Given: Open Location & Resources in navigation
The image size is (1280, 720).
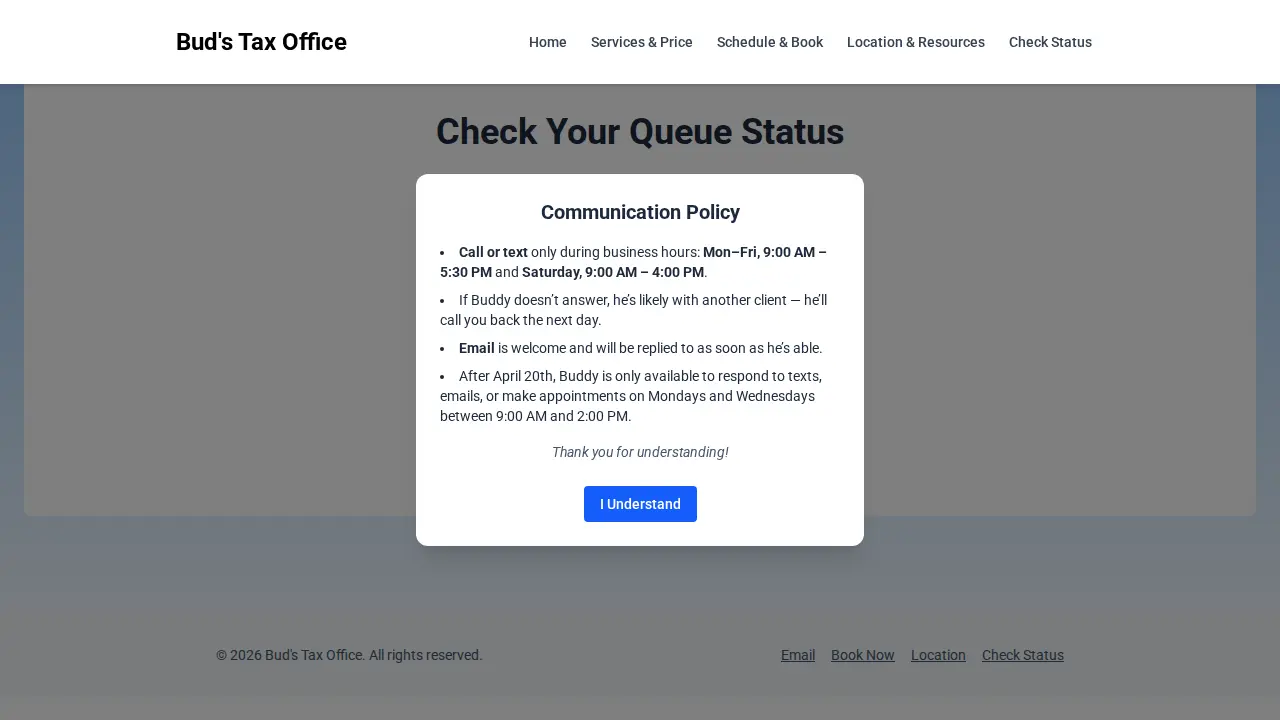Looking at the screenshot, I should coord(916,42).
